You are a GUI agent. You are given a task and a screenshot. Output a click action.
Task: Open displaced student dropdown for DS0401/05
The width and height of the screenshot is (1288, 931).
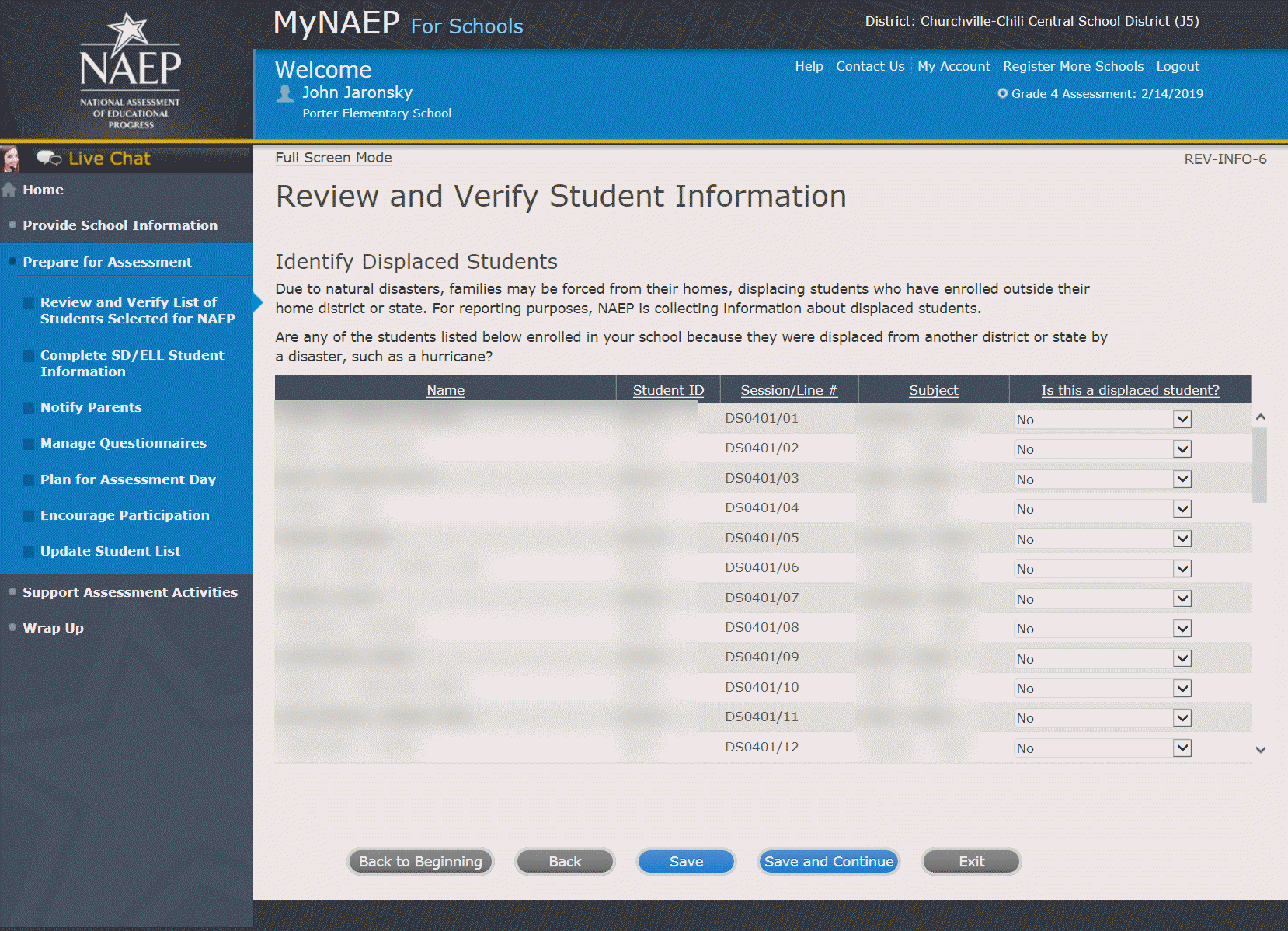tap(1103, 539)
